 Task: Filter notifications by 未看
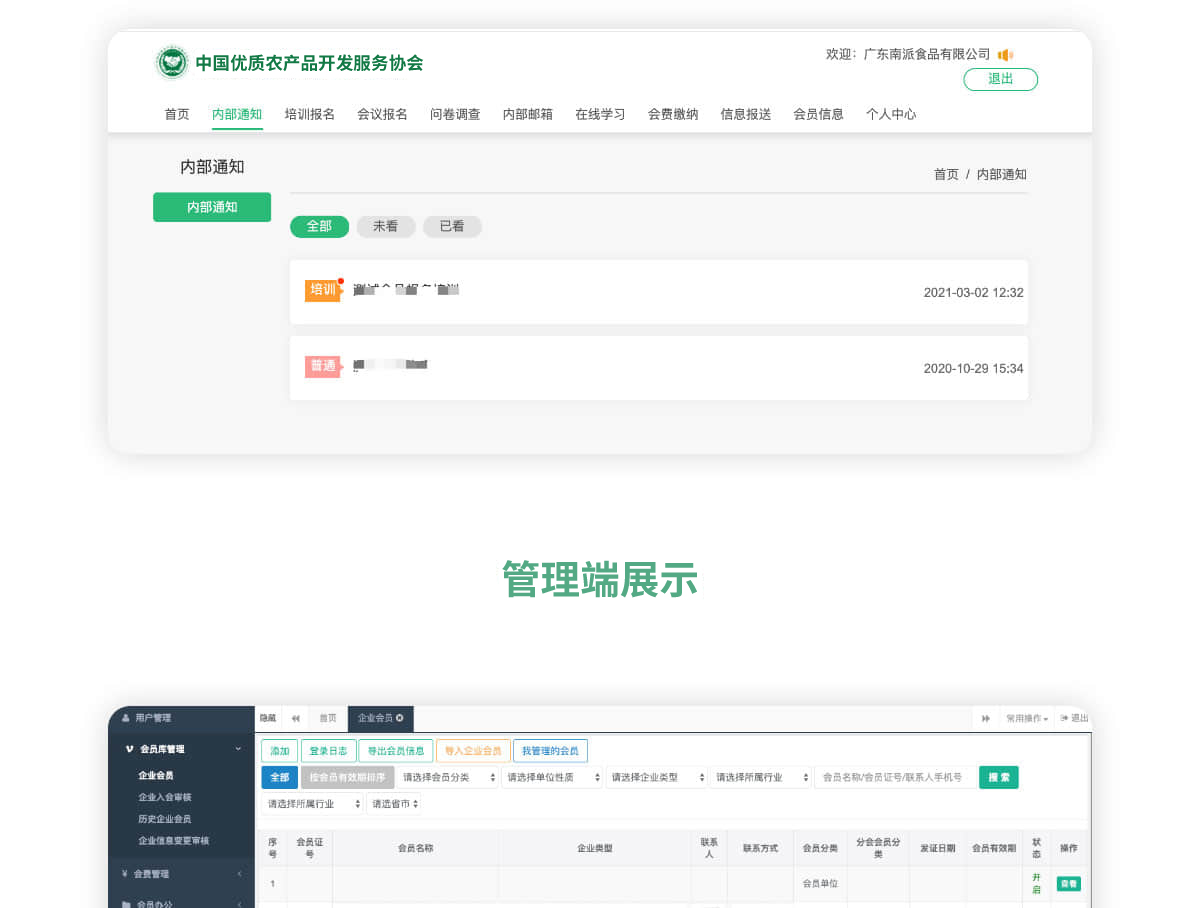[385, 227]
